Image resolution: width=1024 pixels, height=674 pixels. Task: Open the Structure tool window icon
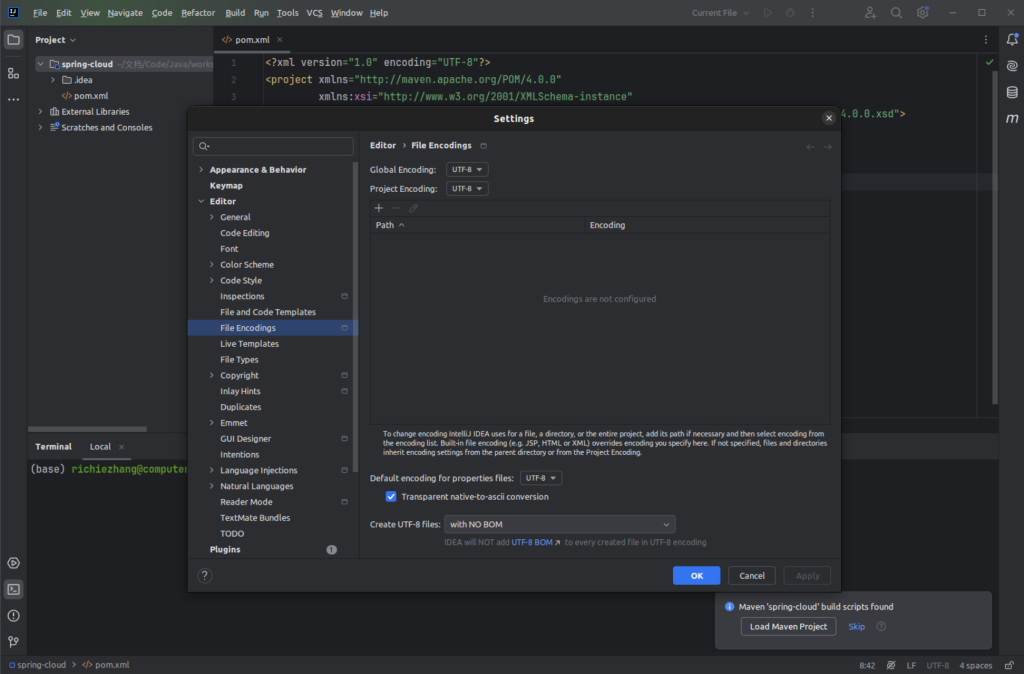click(13, 73)
